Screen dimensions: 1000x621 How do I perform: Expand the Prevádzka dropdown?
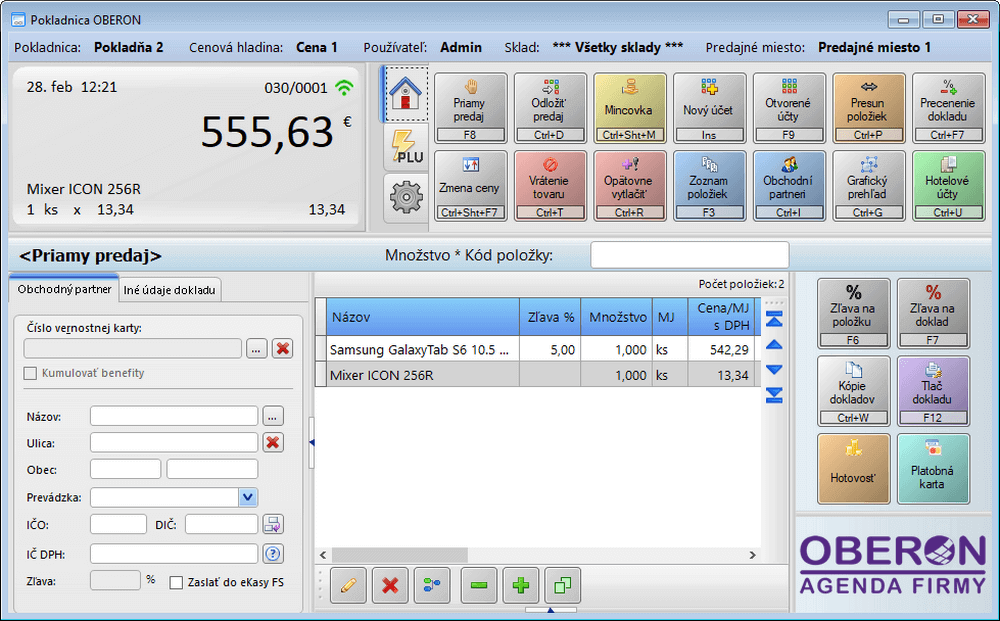(248, 497)
